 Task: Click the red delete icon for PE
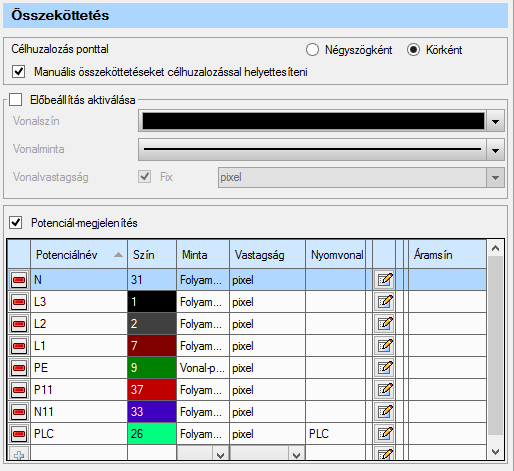(19, 368)
